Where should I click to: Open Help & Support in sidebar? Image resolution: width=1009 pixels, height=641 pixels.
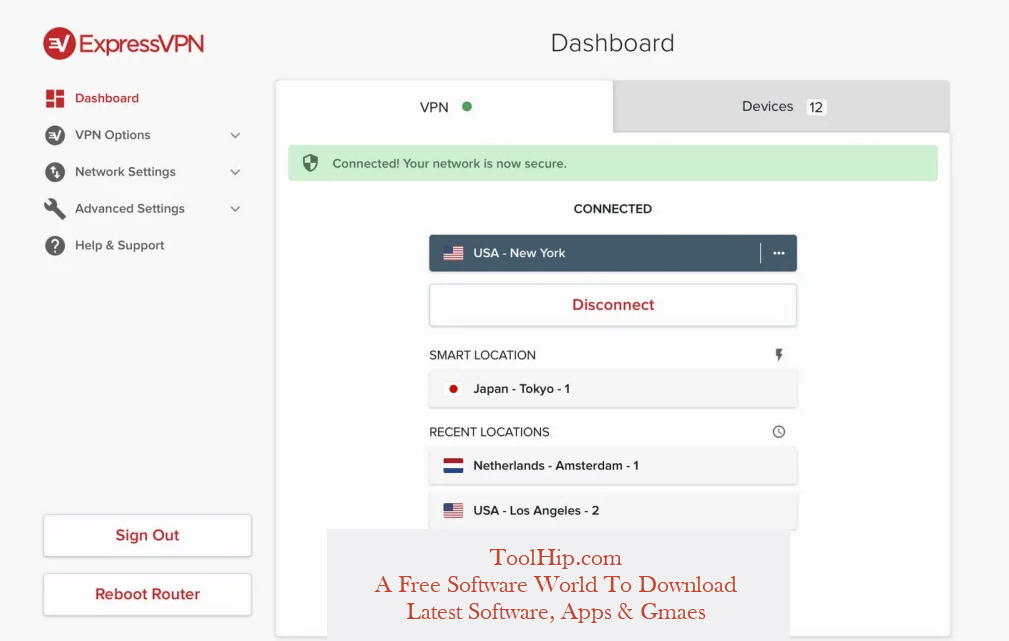[120, 245]
